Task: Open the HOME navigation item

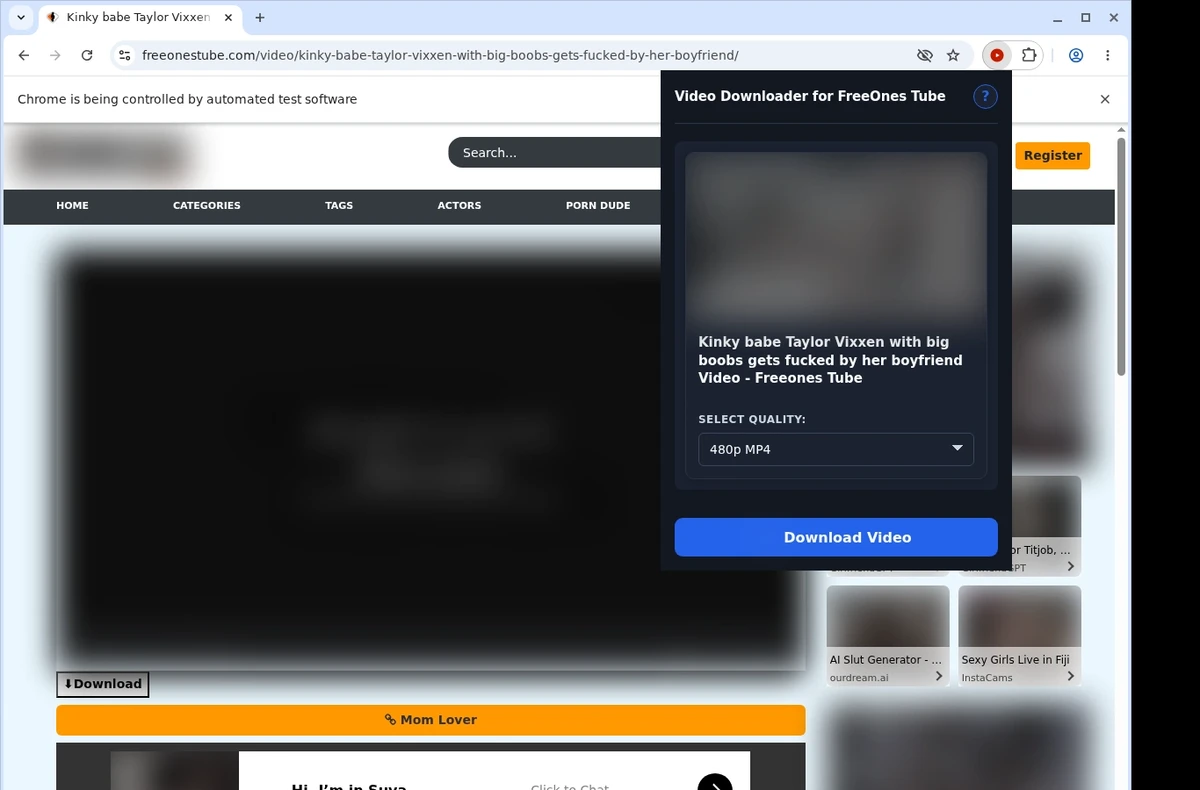Action: pos(72,205)
